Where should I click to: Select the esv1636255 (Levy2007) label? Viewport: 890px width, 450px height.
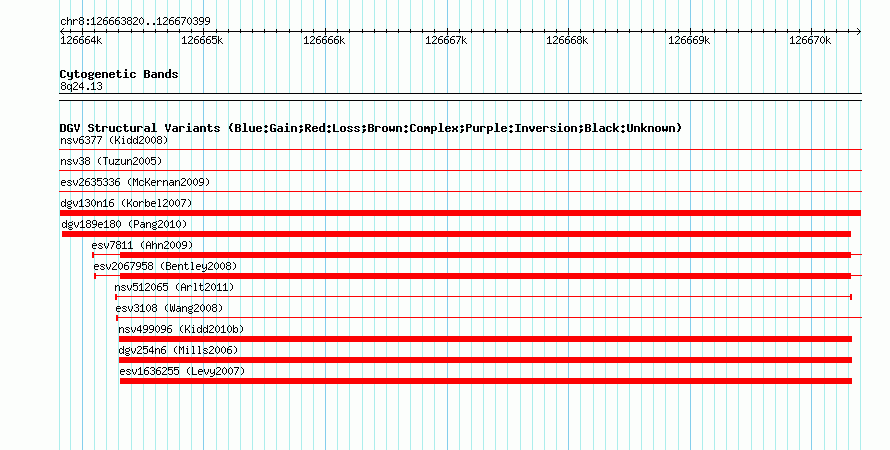tap(182, 371)
